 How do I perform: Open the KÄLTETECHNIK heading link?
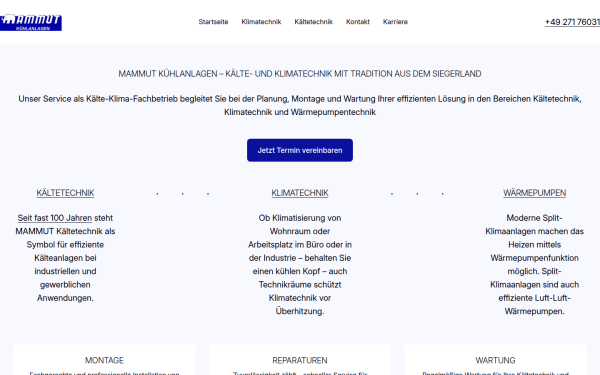click(65, 193)
